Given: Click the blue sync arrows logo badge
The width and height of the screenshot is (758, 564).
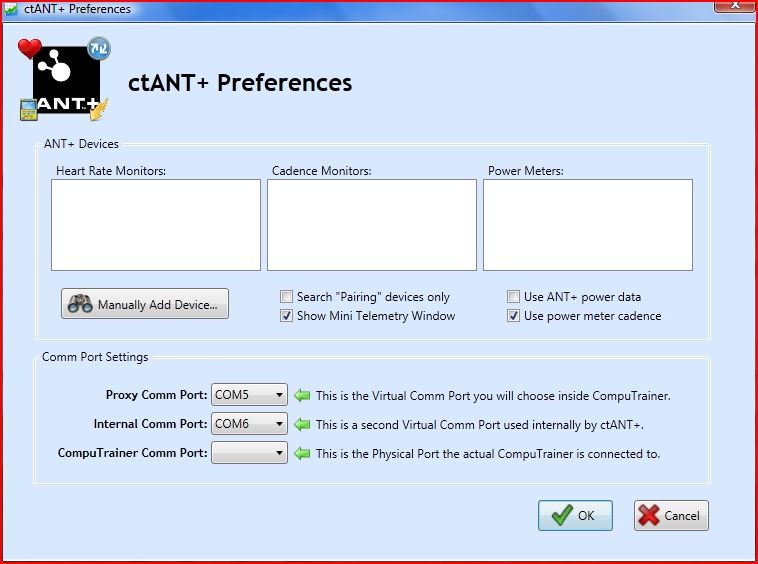Looking at the screenshot, I should point(99,48).
